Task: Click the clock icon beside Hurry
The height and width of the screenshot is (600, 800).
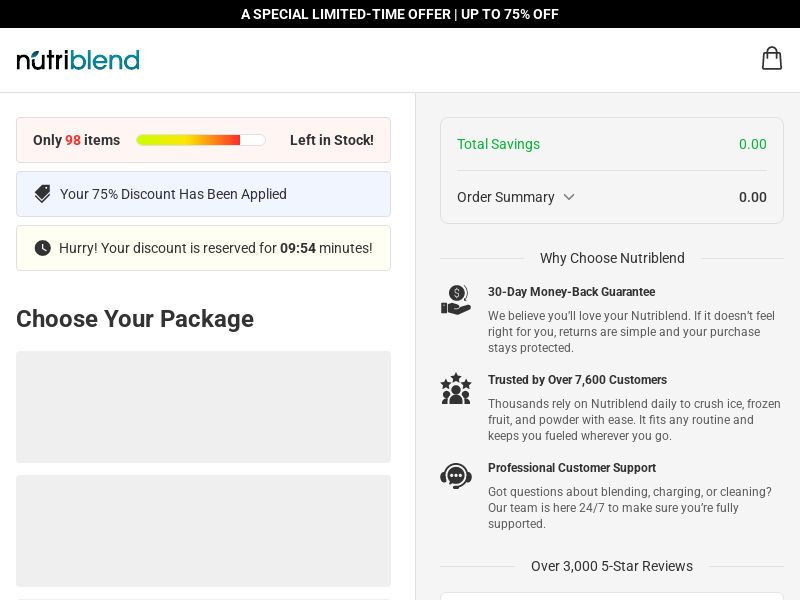Action: [x=42, y=248]
